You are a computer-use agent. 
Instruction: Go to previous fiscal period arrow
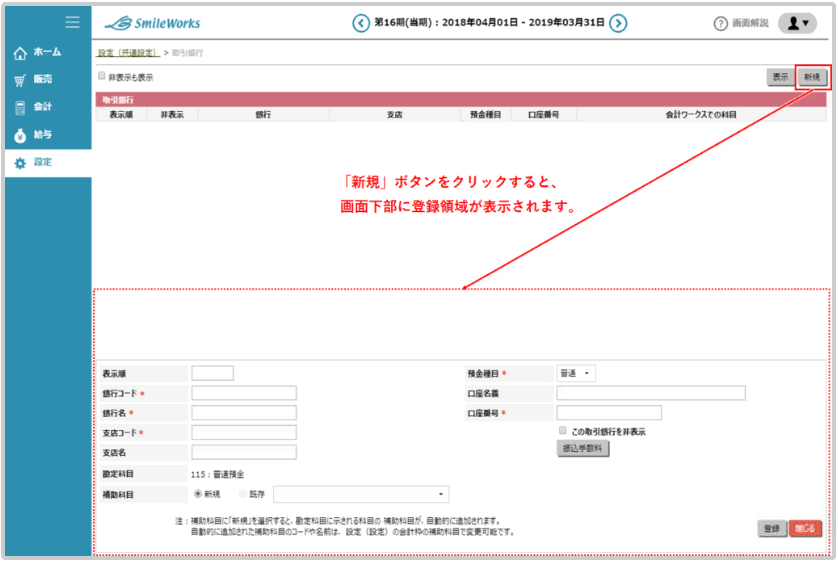(361, 23)
